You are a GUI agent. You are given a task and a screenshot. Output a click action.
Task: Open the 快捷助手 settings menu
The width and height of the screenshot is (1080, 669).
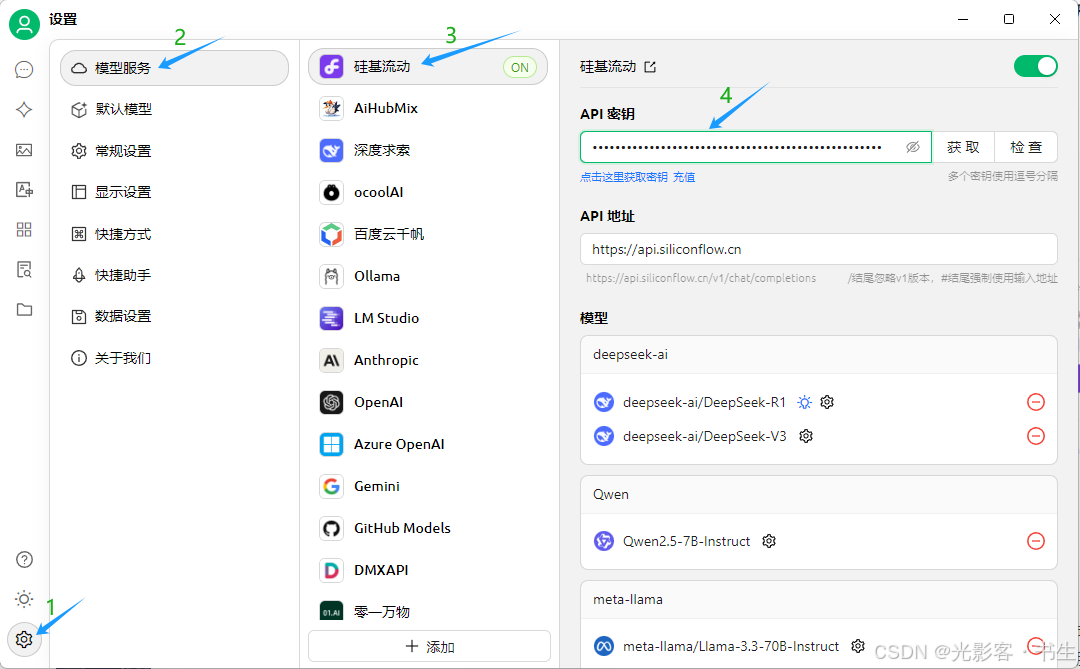pyautogui.click(x=174, y=276)
